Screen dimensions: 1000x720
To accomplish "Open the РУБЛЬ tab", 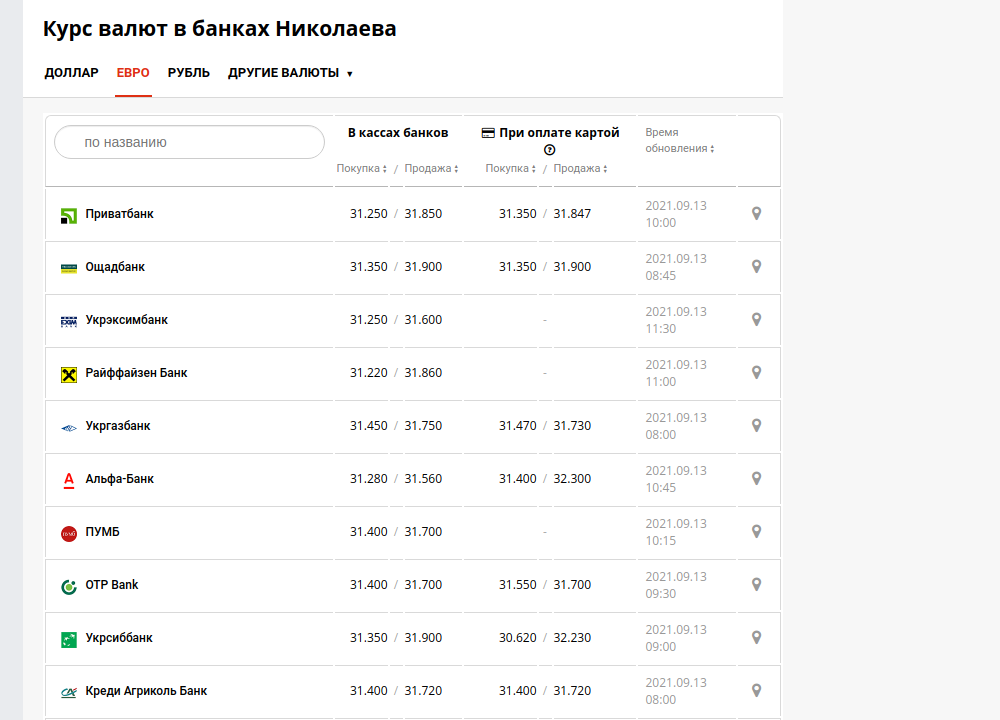I will click(189, 73).
